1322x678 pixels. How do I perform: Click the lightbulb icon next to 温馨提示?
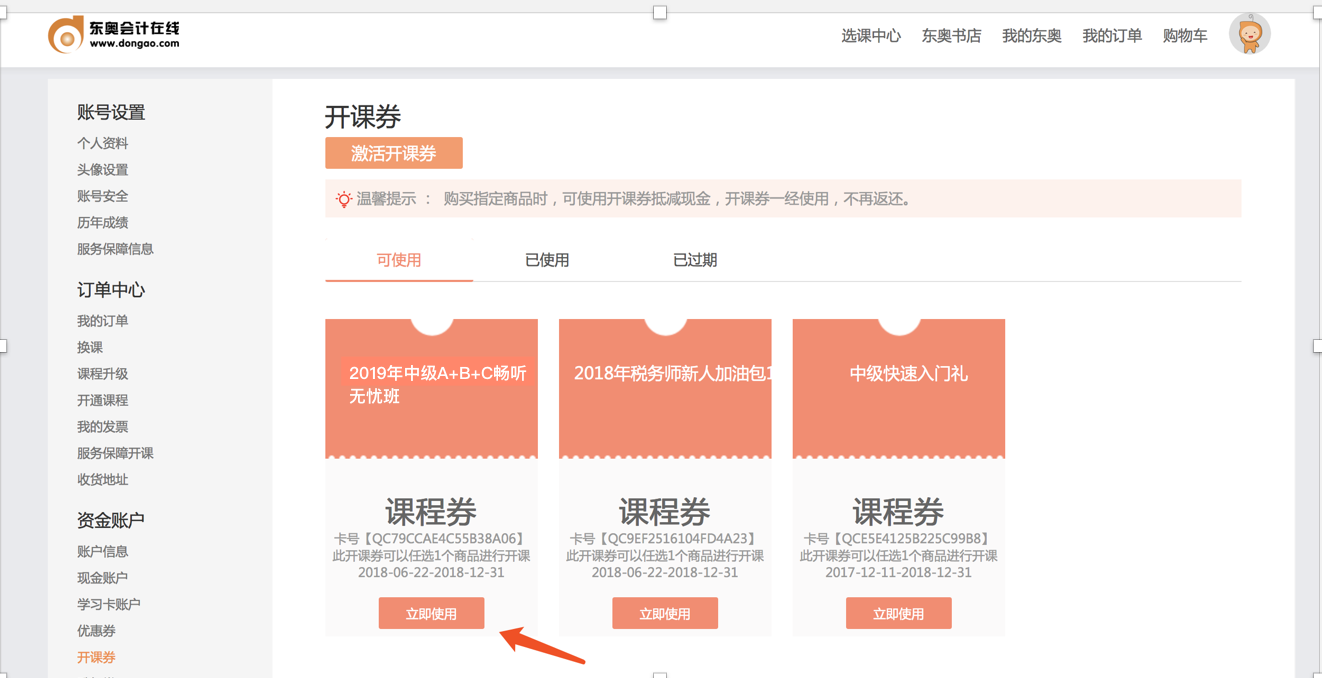(341, 199)
